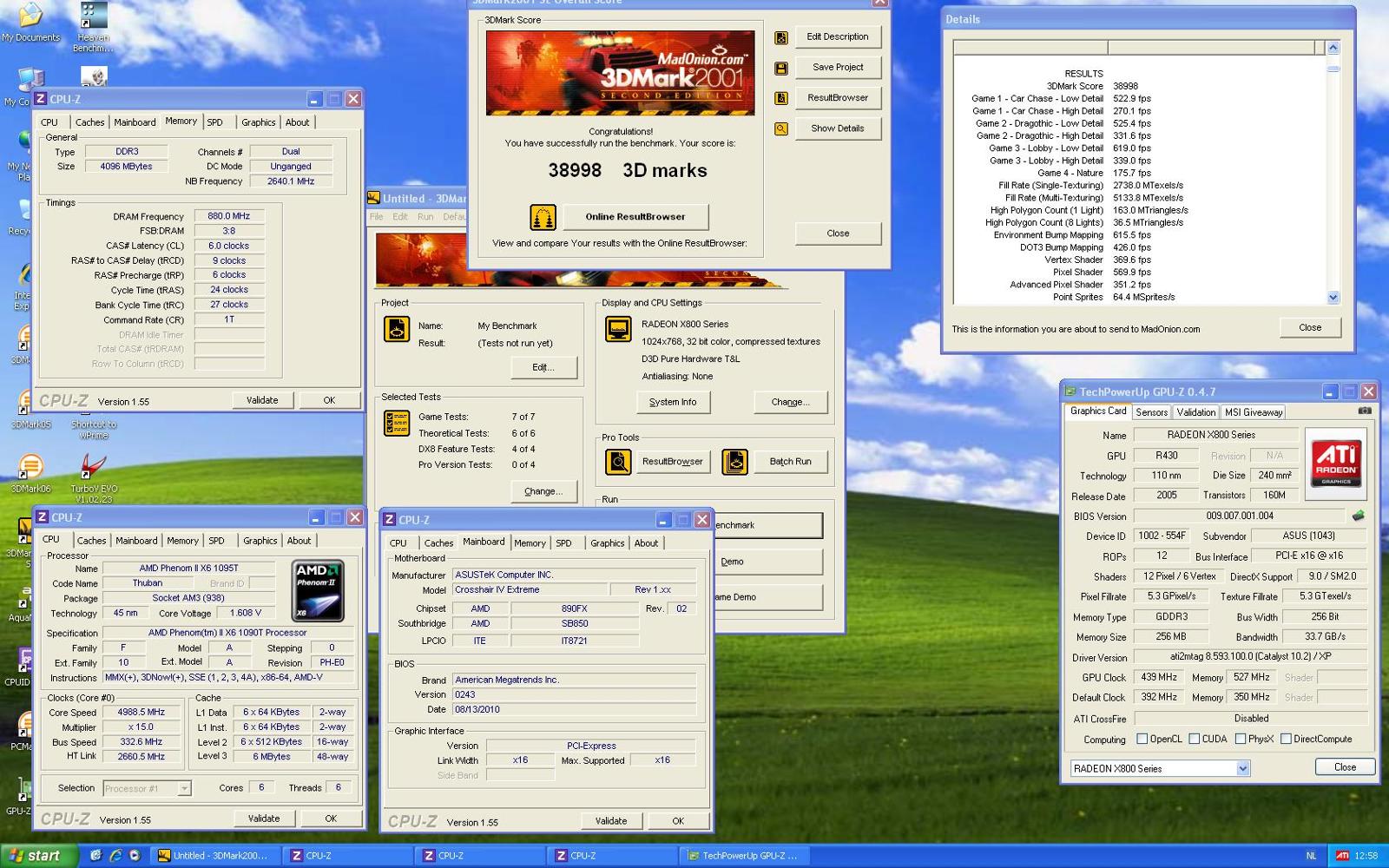Viewport: 1389px width, 868px height.
Task: Click the Core Speed 4988.5 MHz value
Action: pos(142,712)
